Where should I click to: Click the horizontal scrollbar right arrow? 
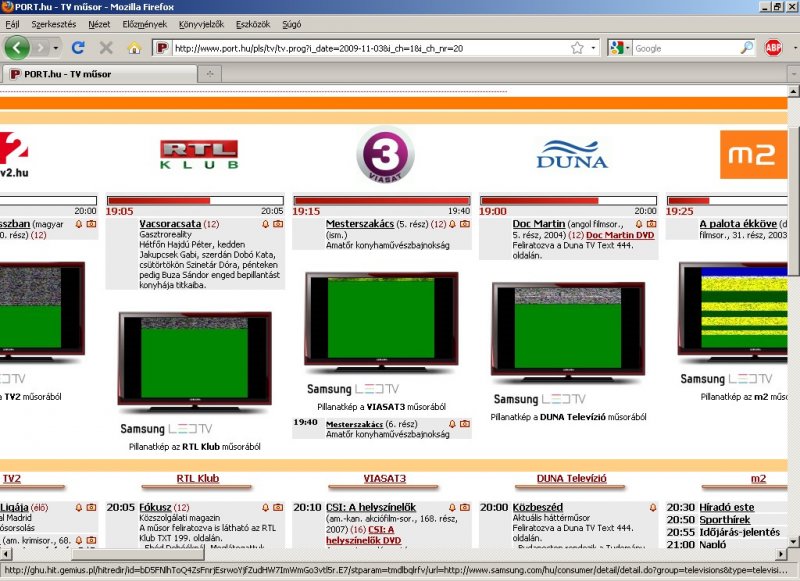tap(782, 553)
